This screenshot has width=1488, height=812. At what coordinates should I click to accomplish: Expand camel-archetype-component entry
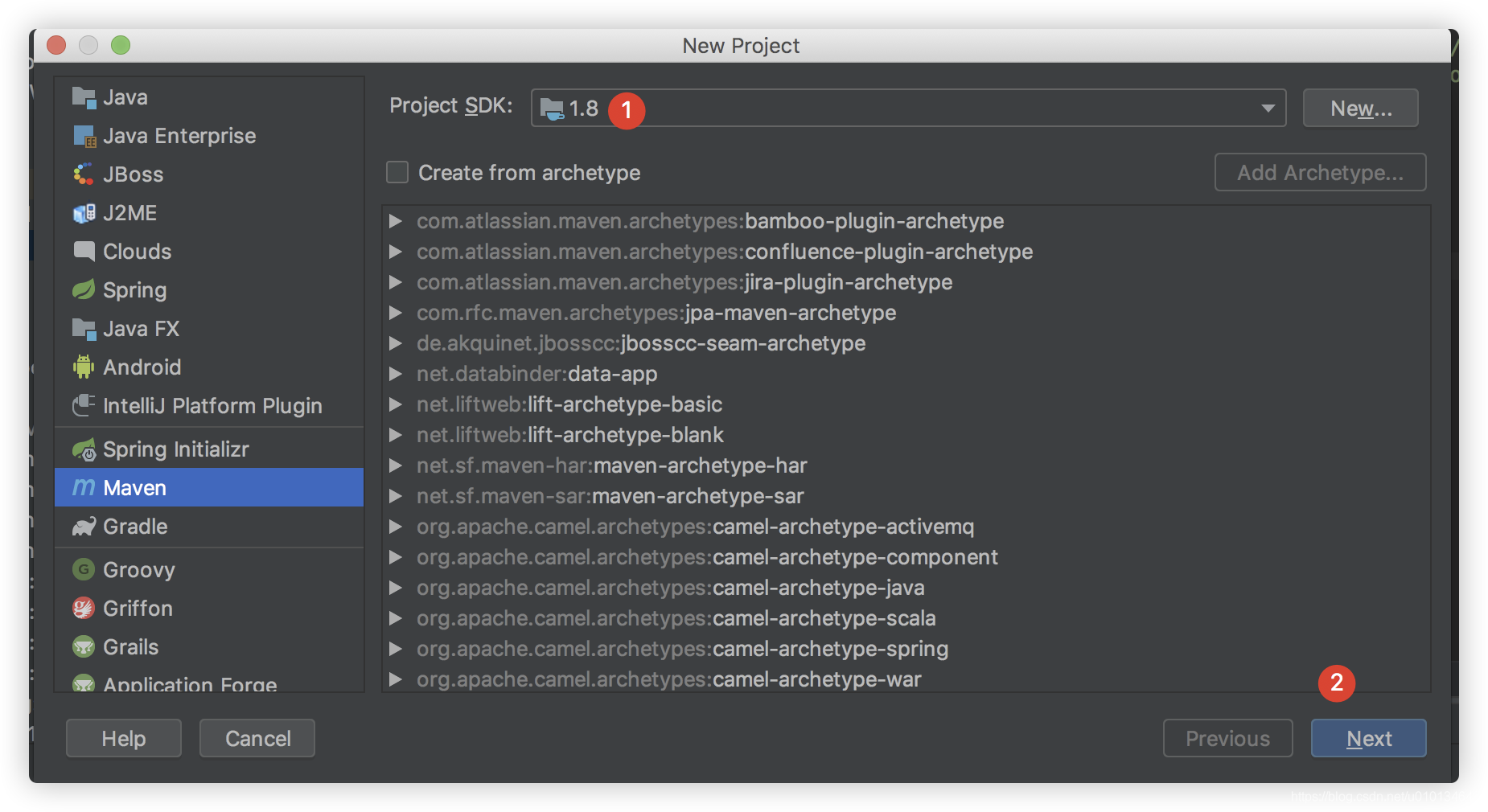pos(396,557)
